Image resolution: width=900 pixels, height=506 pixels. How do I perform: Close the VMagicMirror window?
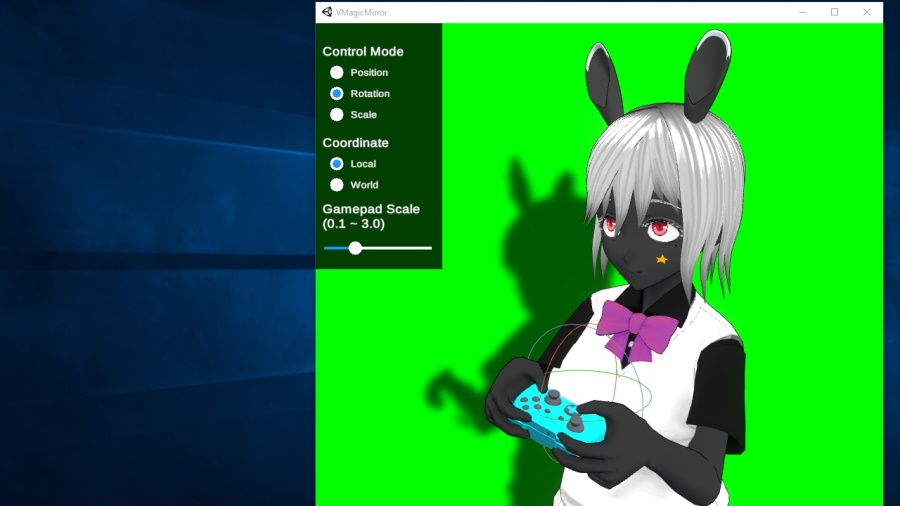click(867, 12)
